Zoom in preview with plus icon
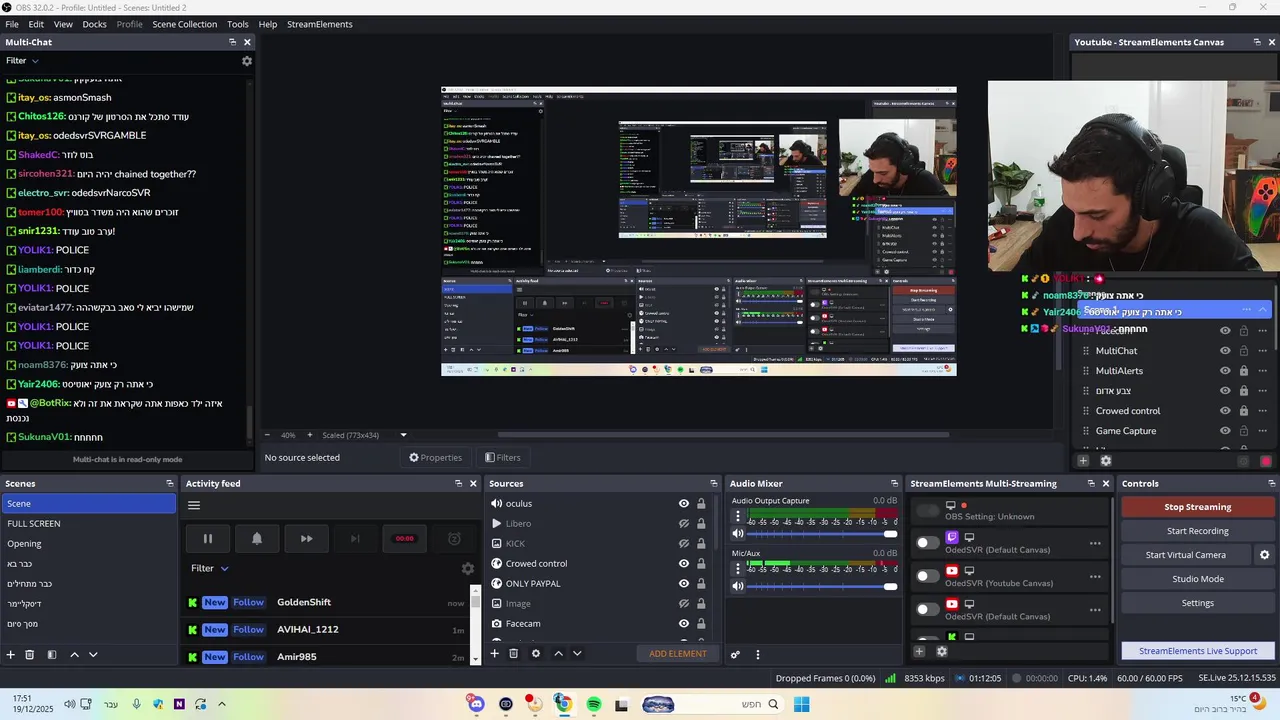The image size is (1280, 720). point(309,435)
